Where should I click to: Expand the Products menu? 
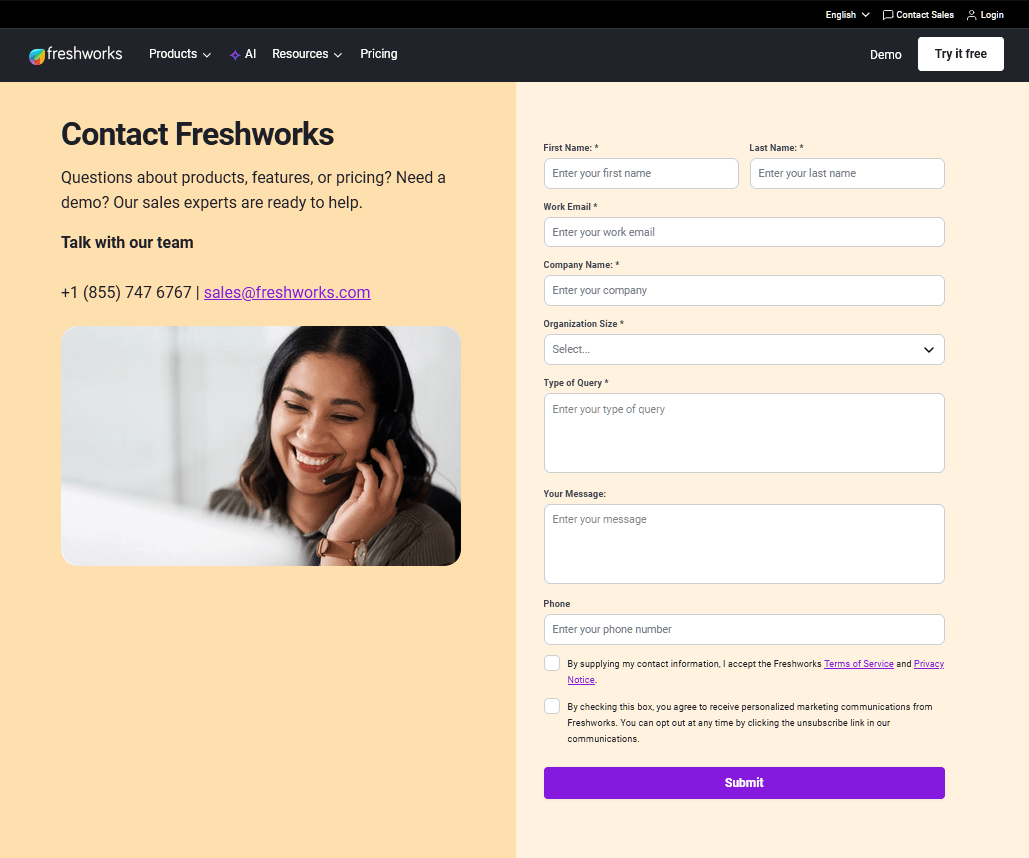180,54
